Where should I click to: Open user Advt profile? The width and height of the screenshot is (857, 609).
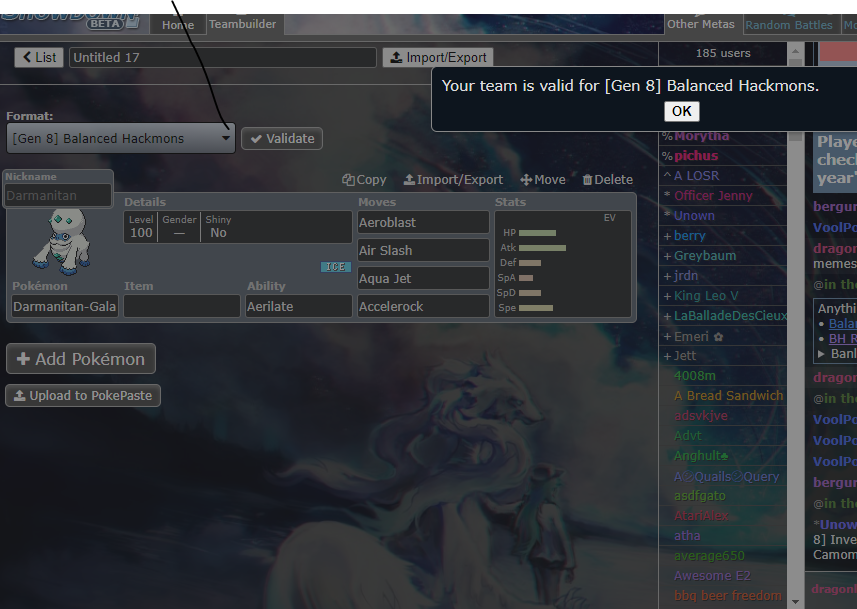tap(688, 436)
